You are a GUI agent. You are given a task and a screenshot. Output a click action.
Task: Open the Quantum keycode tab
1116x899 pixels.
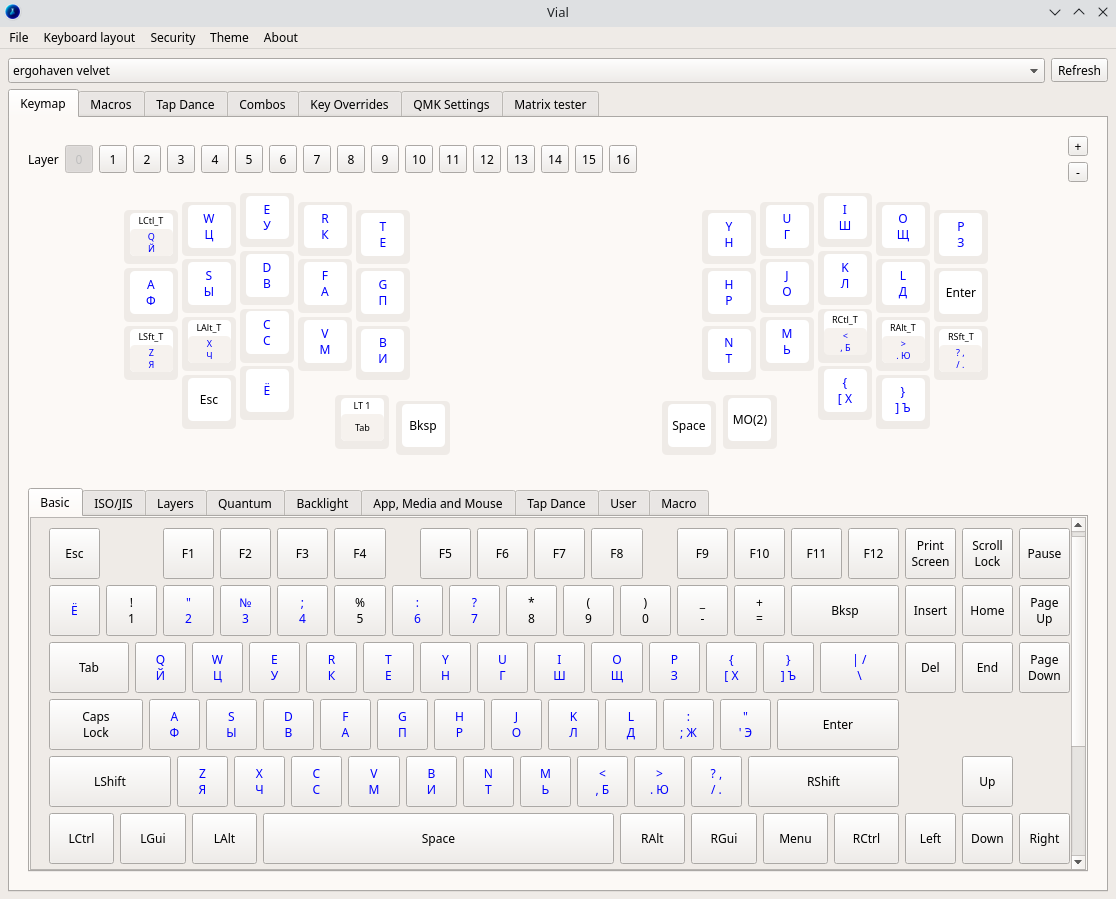coord(245,503)
